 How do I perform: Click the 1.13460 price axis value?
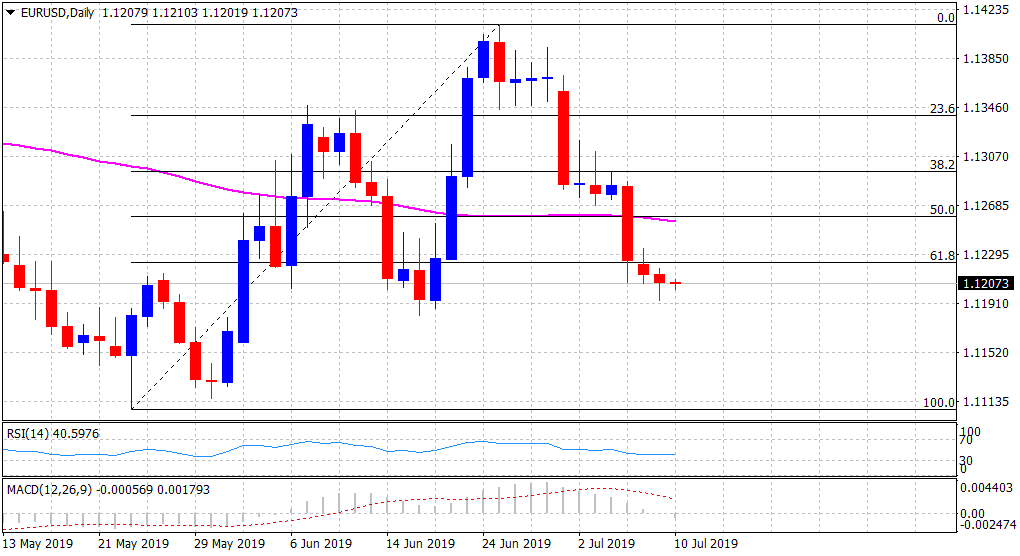coord(986,107)
